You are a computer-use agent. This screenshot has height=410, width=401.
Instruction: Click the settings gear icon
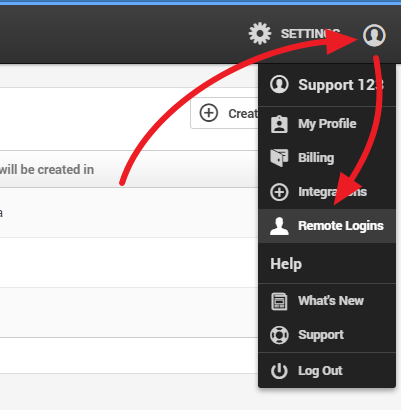point(260,33)
